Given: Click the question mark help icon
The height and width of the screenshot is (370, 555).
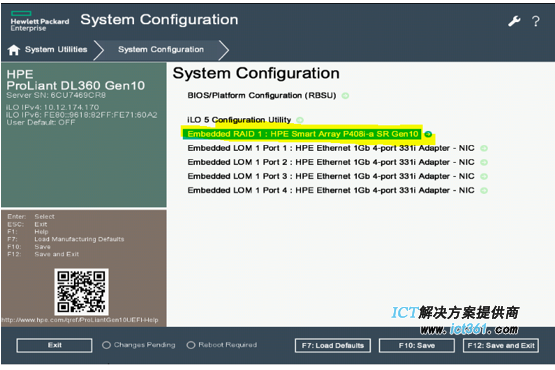Looking at the screenshot, I should [536, 22].
